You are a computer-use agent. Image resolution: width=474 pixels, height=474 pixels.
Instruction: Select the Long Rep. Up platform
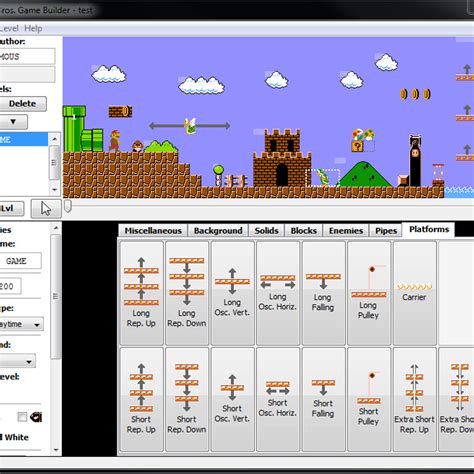tap(141, 293)
